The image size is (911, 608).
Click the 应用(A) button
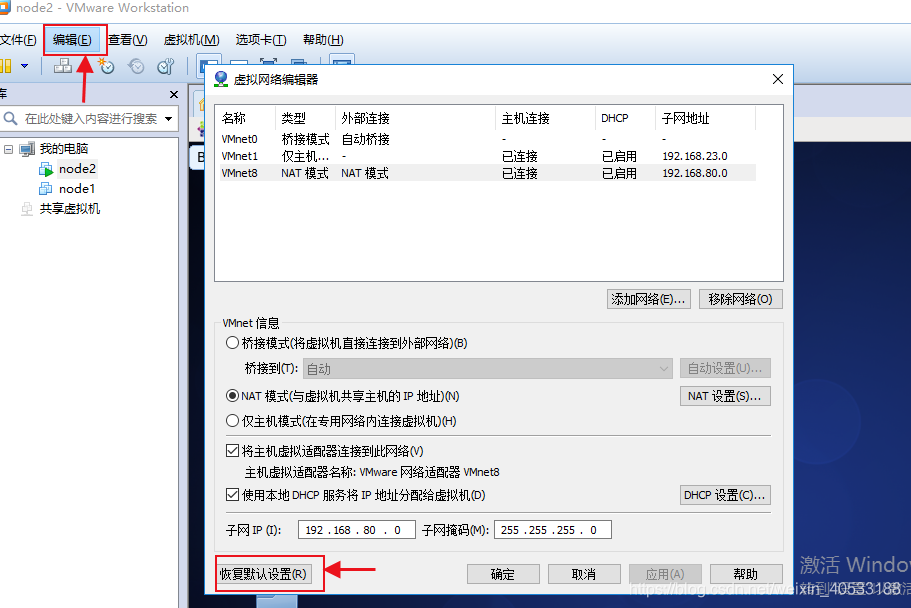pos(665,574)
